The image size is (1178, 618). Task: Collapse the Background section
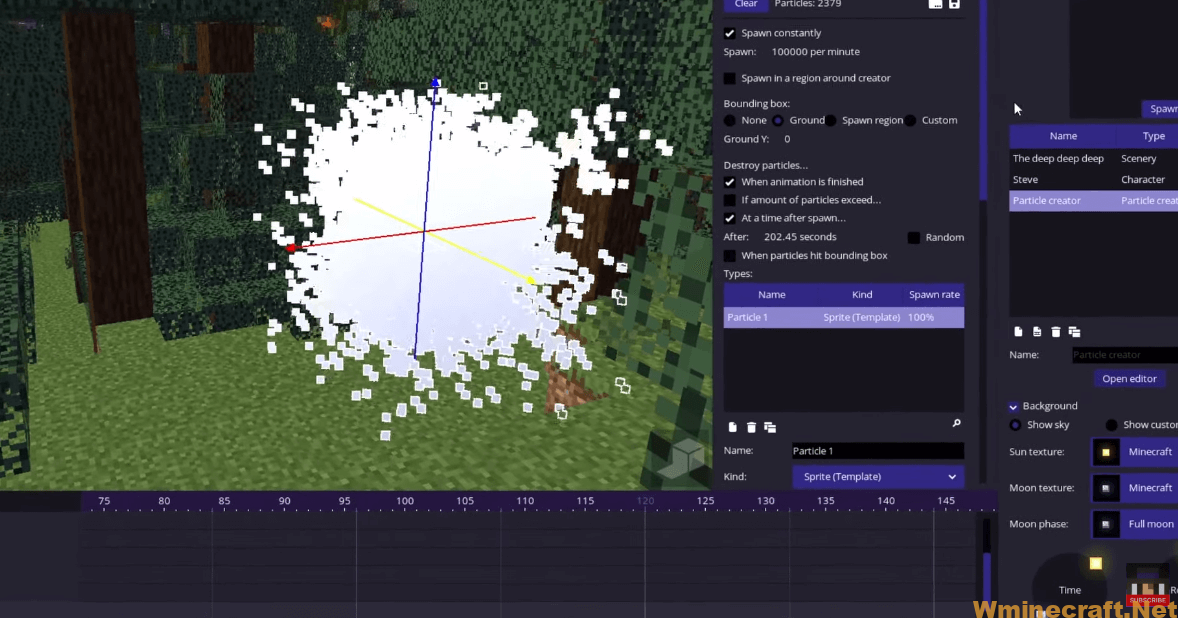1013,406
